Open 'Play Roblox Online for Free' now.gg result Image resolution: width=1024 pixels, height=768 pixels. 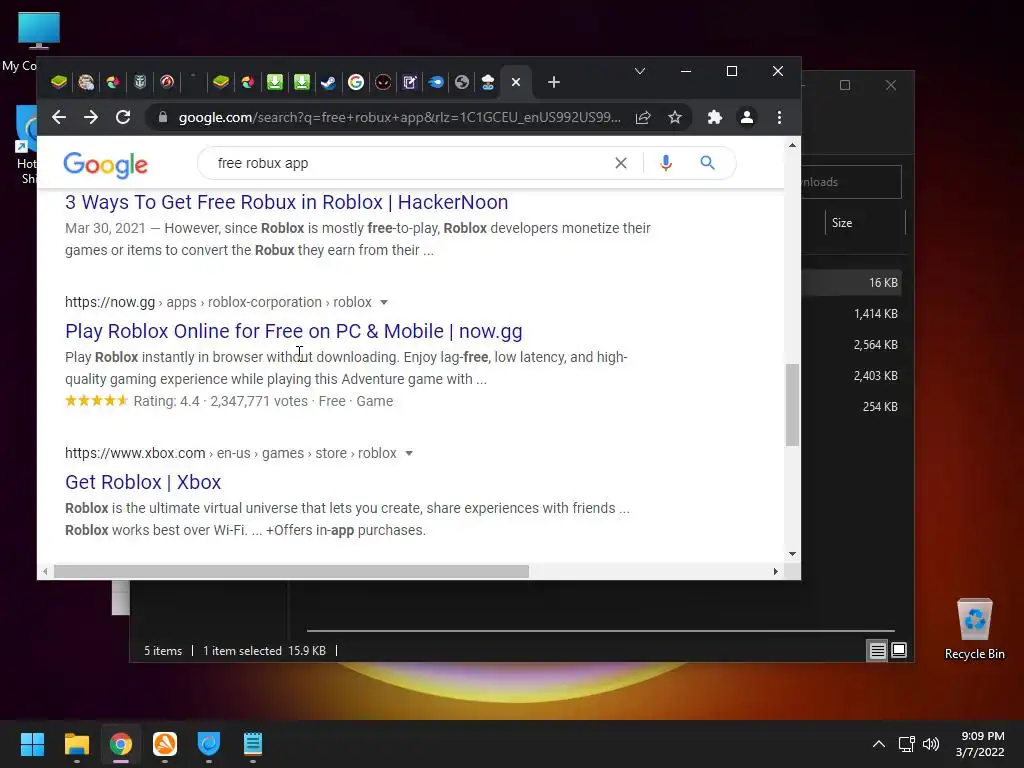(294, 331)
